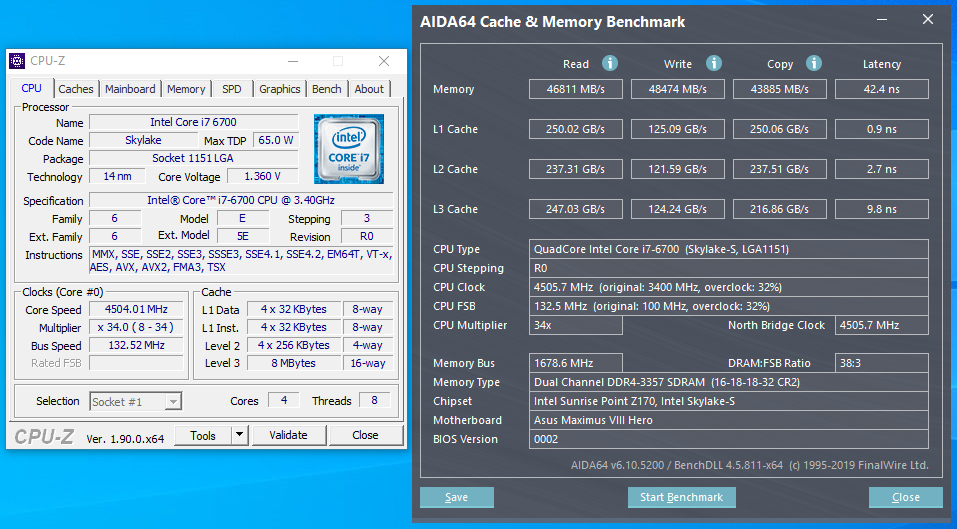This screenshot has height=529, width=957.
Task: Click the Memory Write value 48474 MB/s
Action: click(677, 89)
